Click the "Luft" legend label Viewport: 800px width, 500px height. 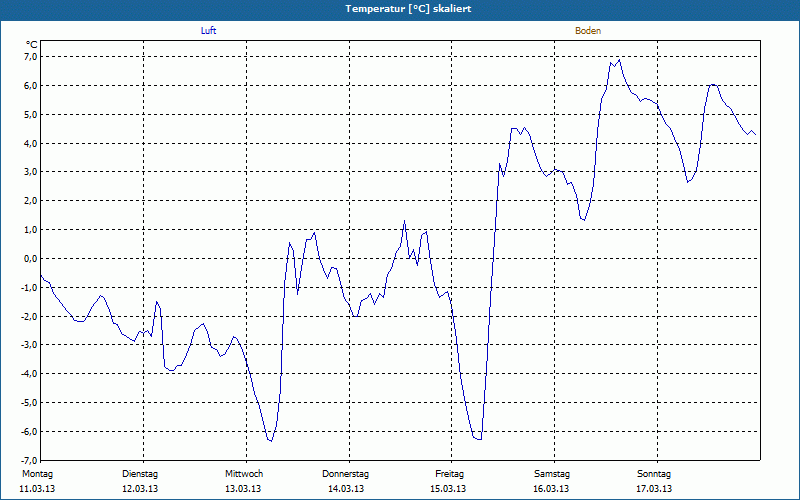point(208,31)
